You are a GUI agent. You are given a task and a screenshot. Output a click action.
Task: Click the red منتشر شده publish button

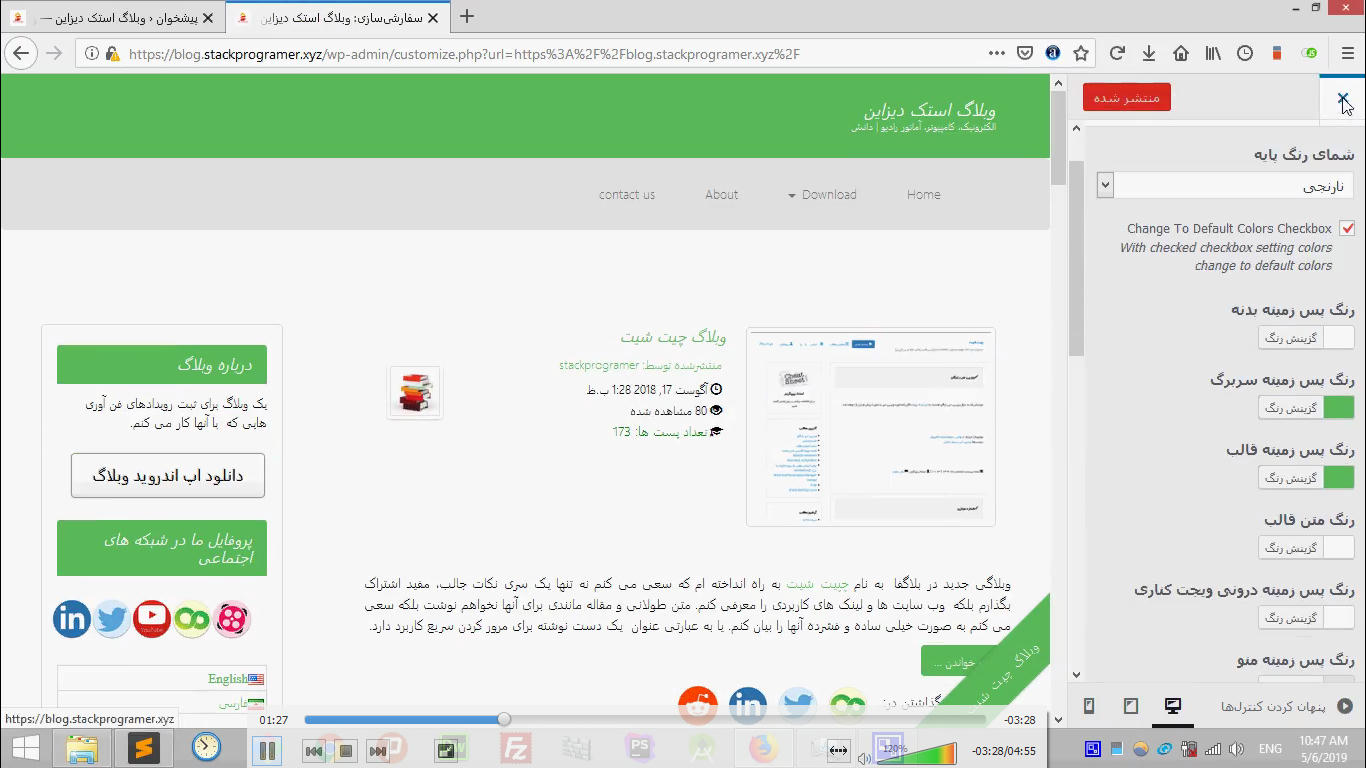click(1127, 98)
